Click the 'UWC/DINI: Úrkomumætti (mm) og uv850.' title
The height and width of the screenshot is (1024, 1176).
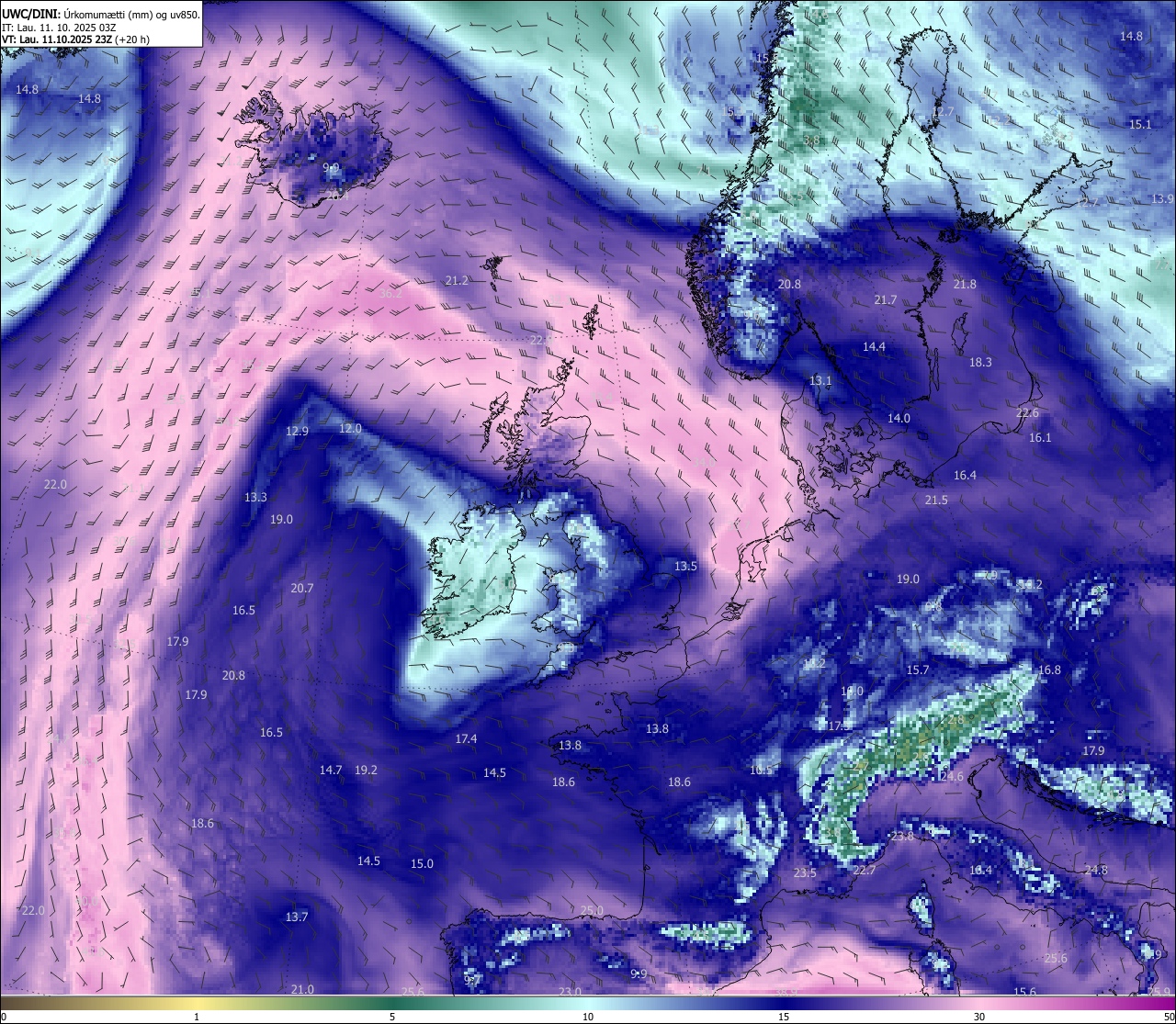(x=101, y=14)
